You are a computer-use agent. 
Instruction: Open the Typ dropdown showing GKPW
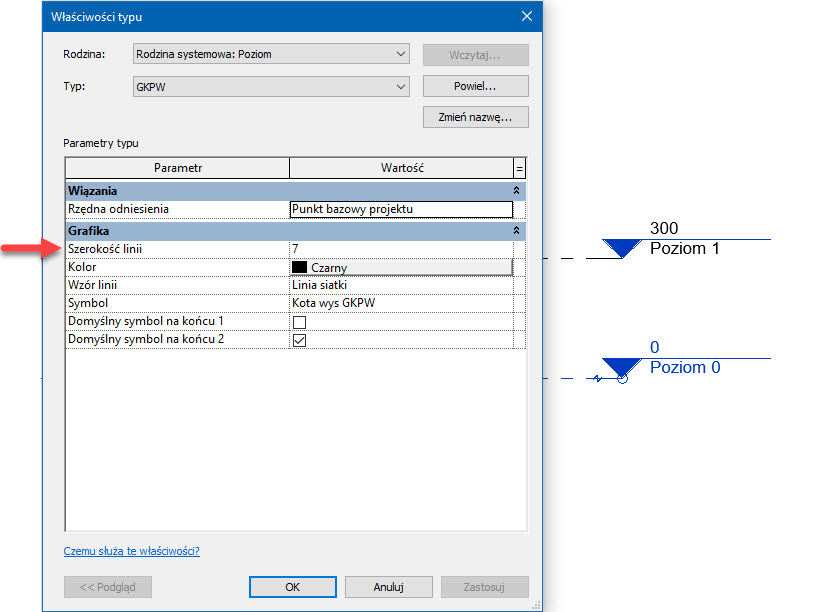point(271,86)
